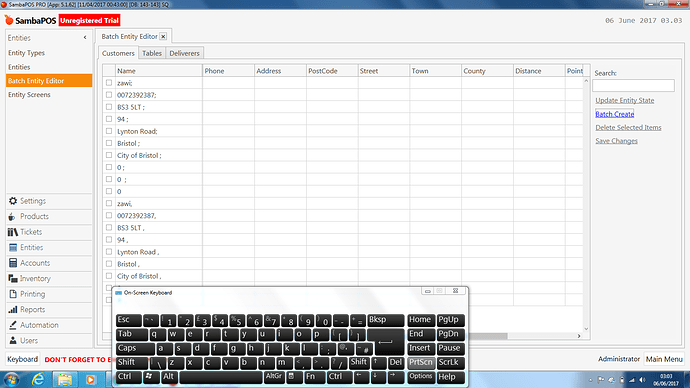Click Bksp key on on-screen keyboard
The image size is (690, 388).
[x=385, y=320]
